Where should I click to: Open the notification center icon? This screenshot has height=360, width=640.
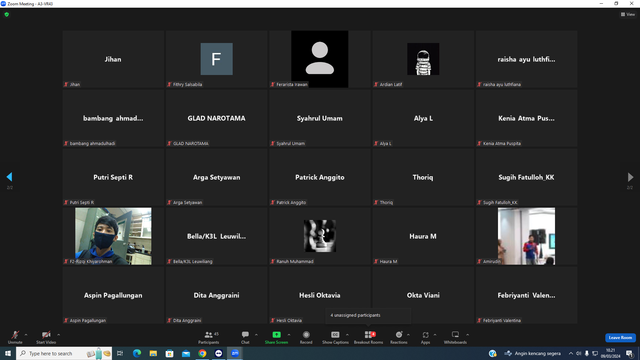pyautogui.click(x=629, y=353)
